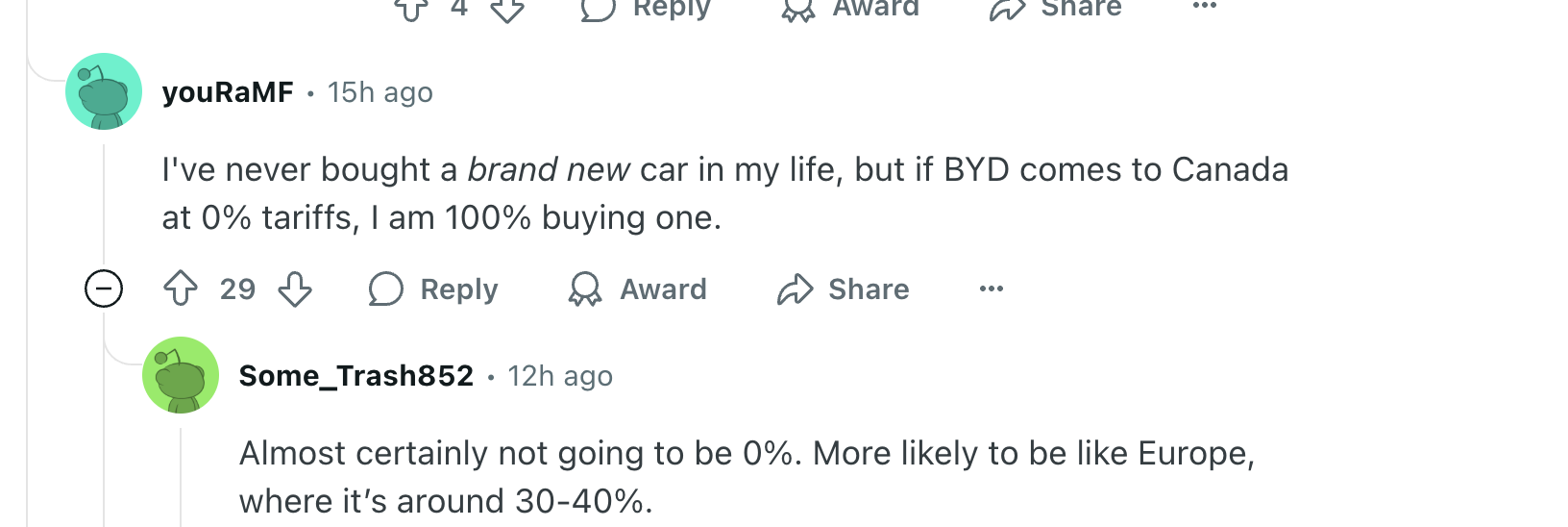Viewport: 1568px width, 527px height.
Task: Upvote youRaMF's comment about BYD
Action: coord(181,289)
